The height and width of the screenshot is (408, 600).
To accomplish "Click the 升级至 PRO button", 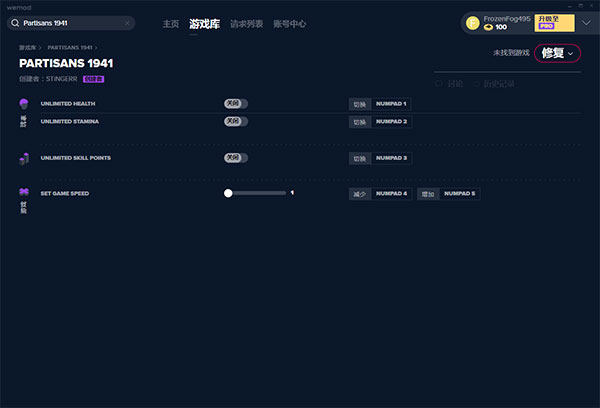I will coord(554,22).
